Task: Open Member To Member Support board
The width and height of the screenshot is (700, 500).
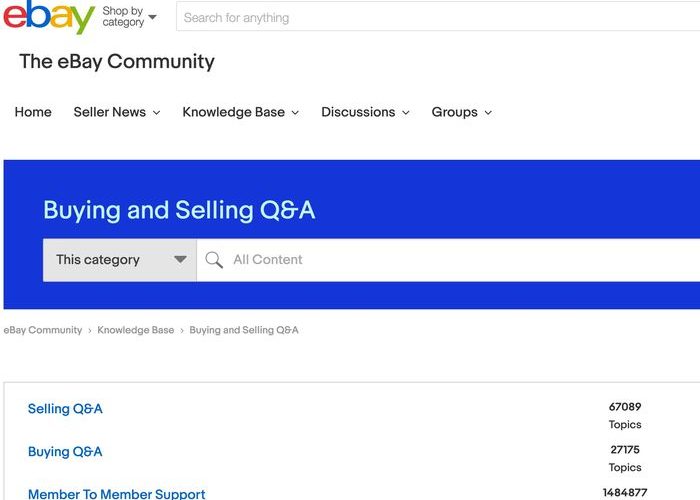Action: [116, 494]
